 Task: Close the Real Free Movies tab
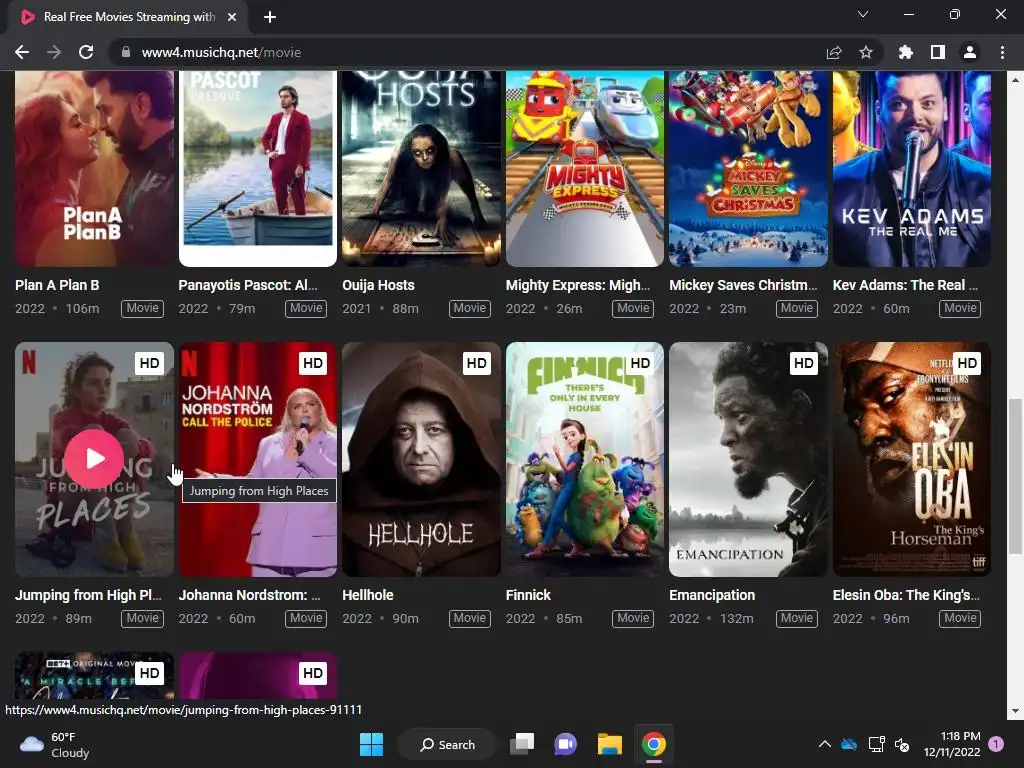pos(232,17)
